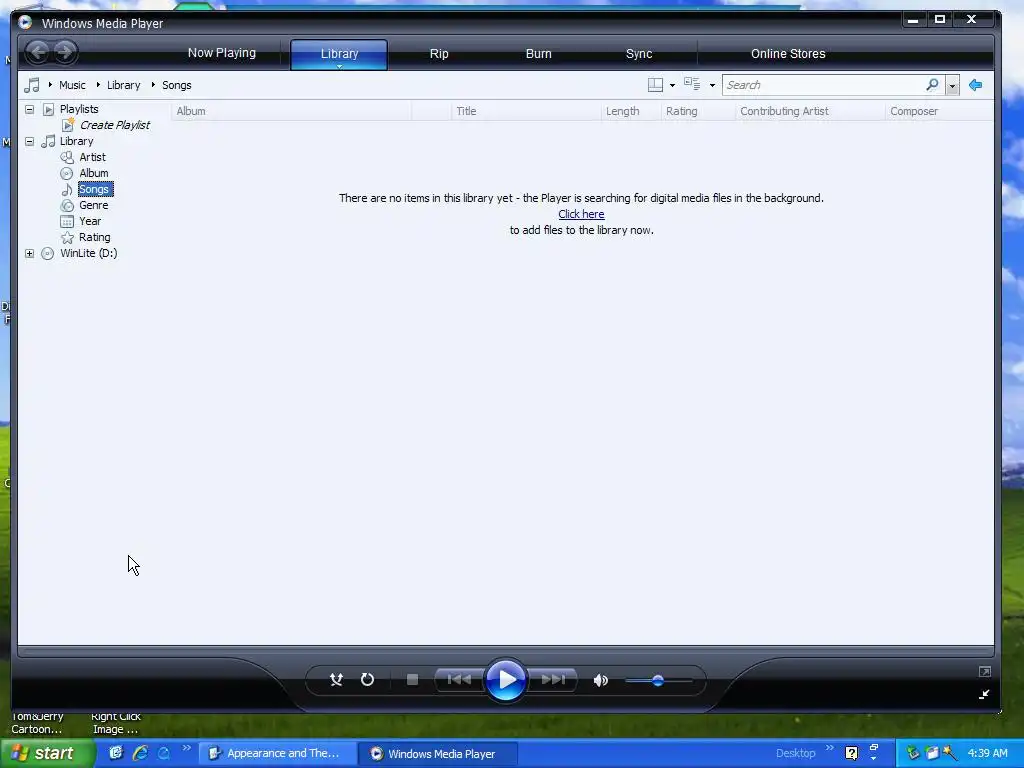1024x768 pixels.
Task: Open the search options dropdown arrow
Action: [x=952, y=86]
